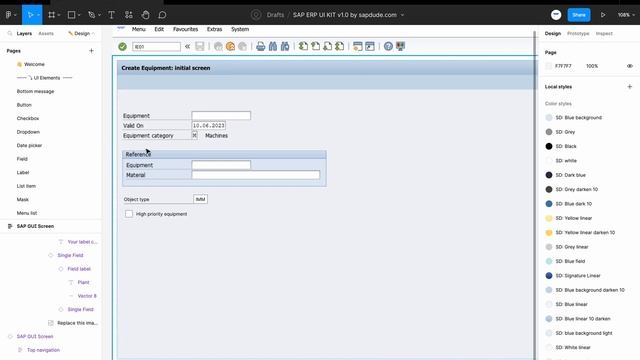Select the Hand tool

(x=146, y=15)
